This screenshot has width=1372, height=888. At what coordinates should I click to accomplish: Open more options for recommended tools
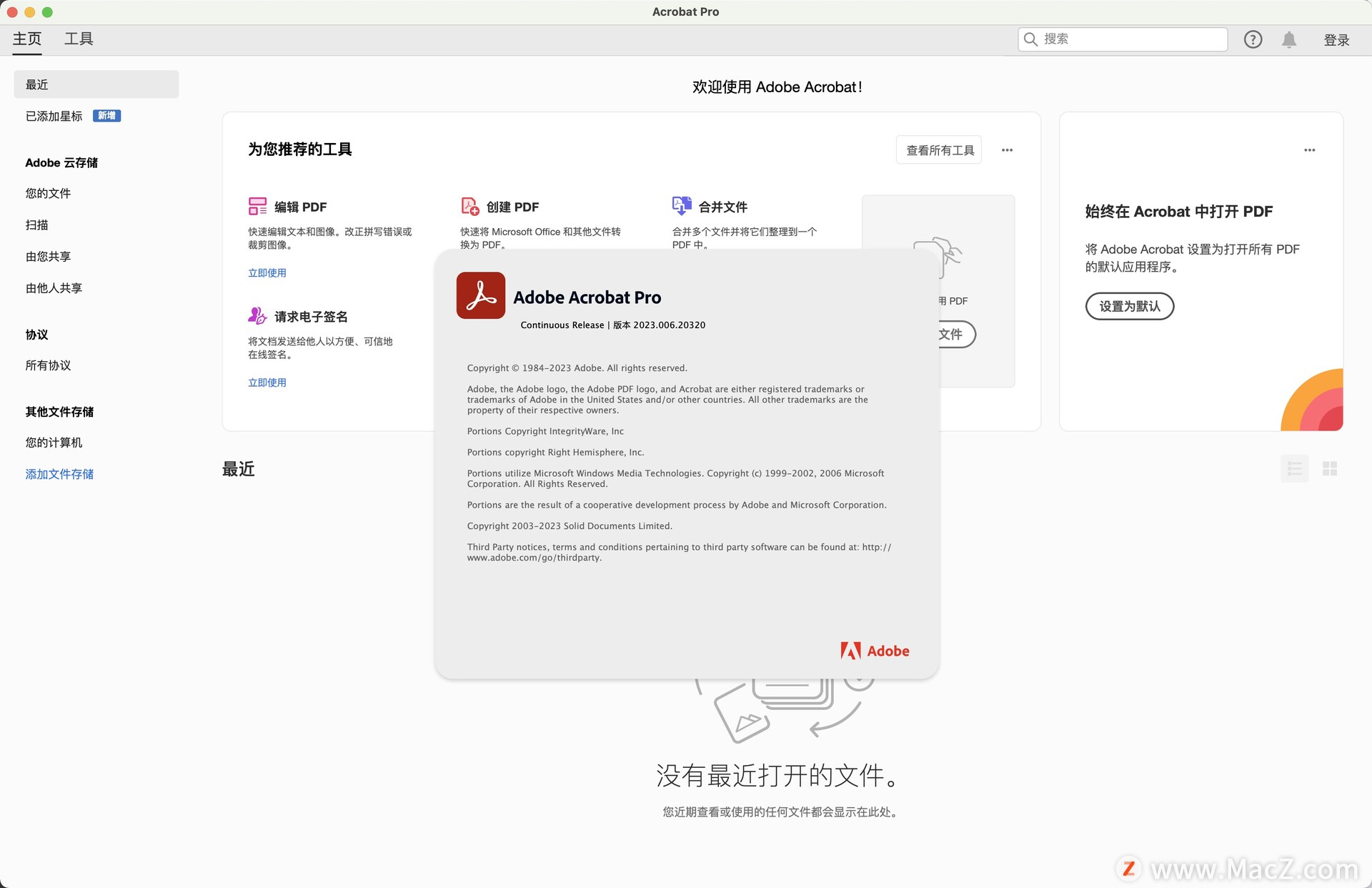click(1007, 150)
